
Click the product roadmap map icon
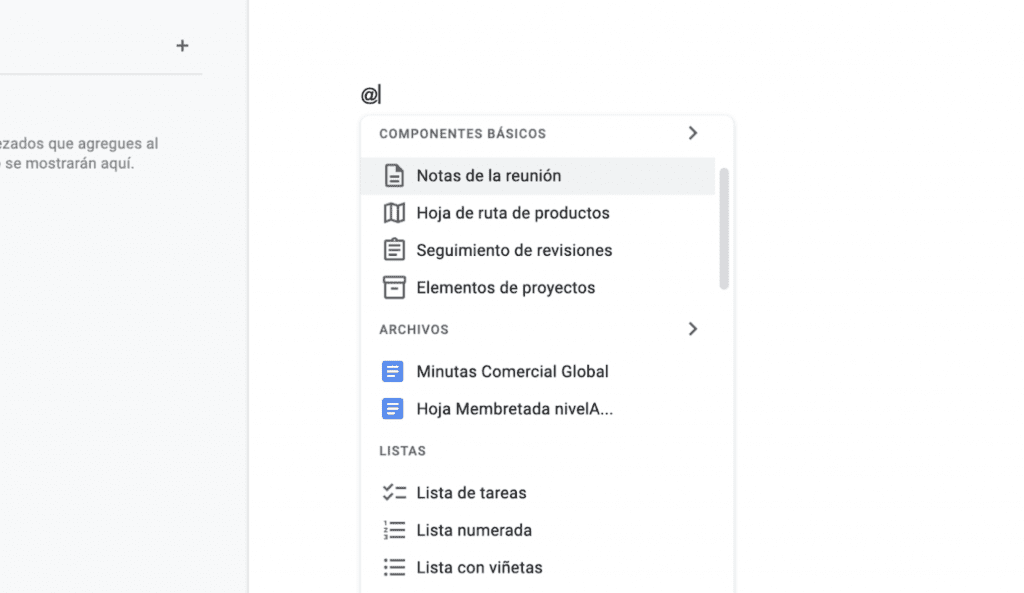click(394, 213)
